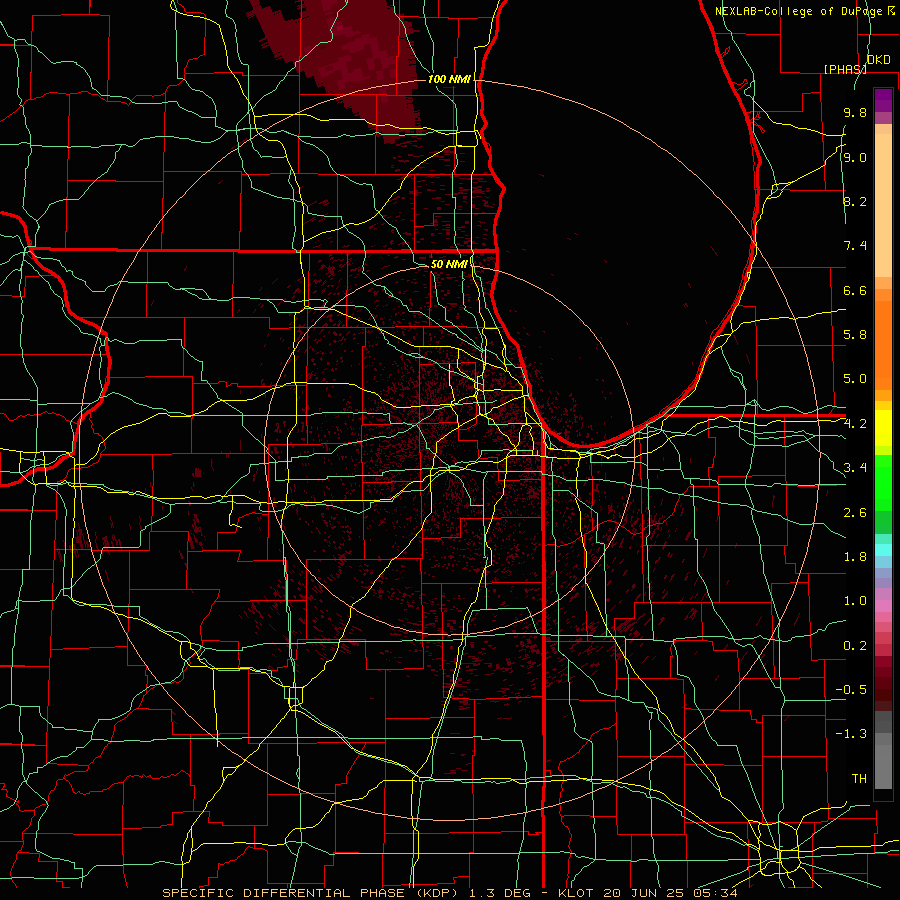Pick the light peach segment of color bar
This screenshot has height=900, width=900.
pyautogui.click(x=883, y=205)
